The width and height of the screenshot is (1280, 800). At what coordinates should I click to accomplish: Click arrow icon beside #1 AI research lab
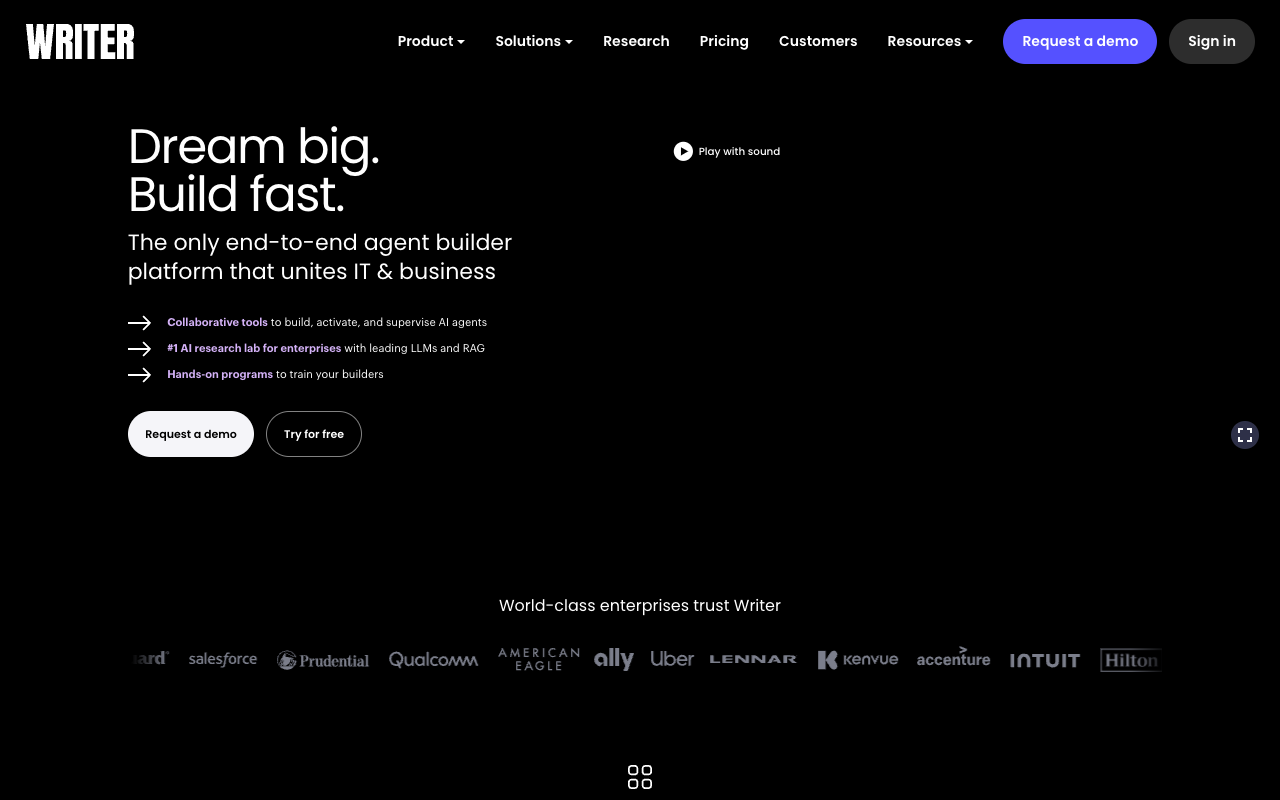click(x=139, y=348)
